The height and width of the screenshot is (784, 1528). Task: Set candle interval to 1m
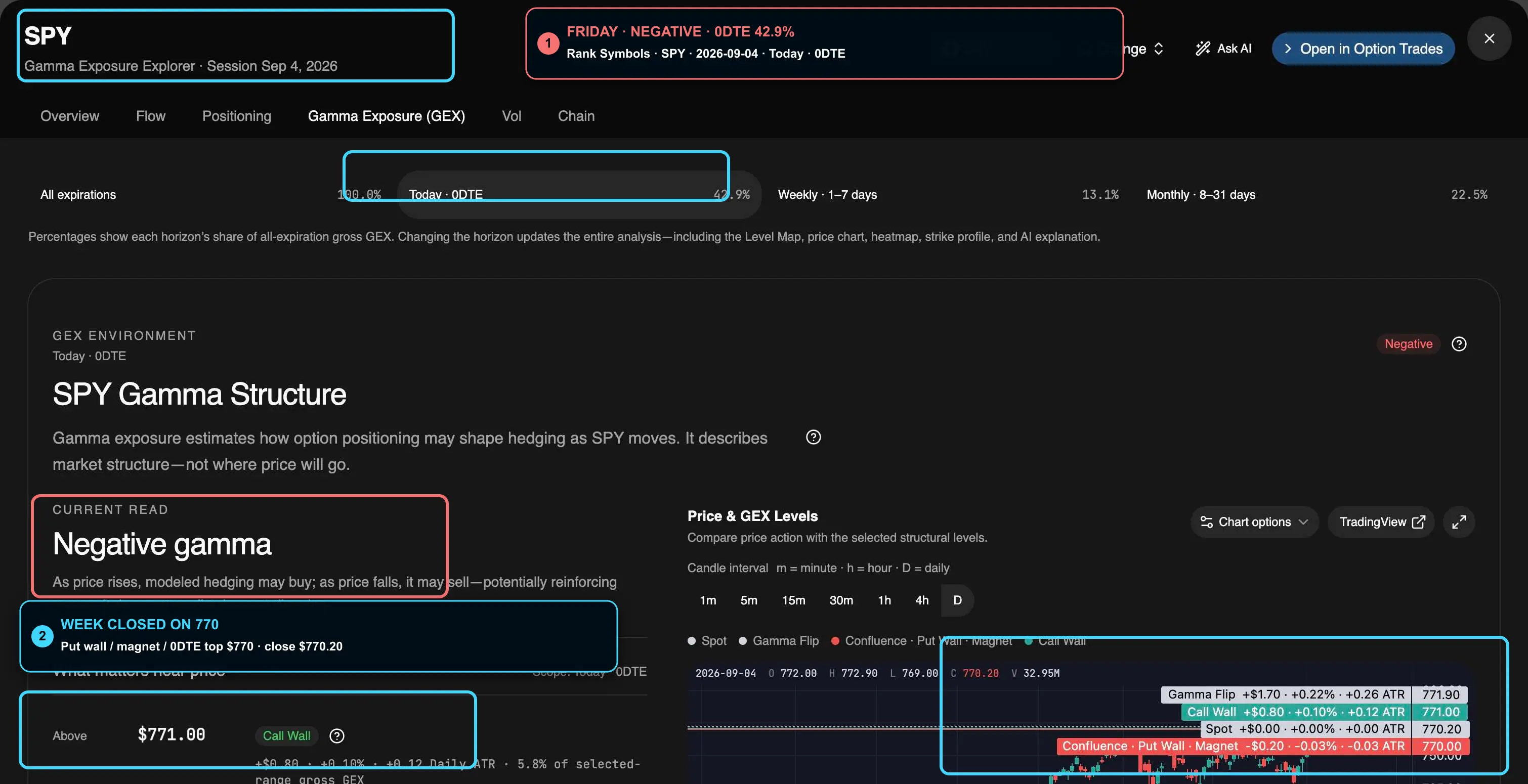[708, 600]
